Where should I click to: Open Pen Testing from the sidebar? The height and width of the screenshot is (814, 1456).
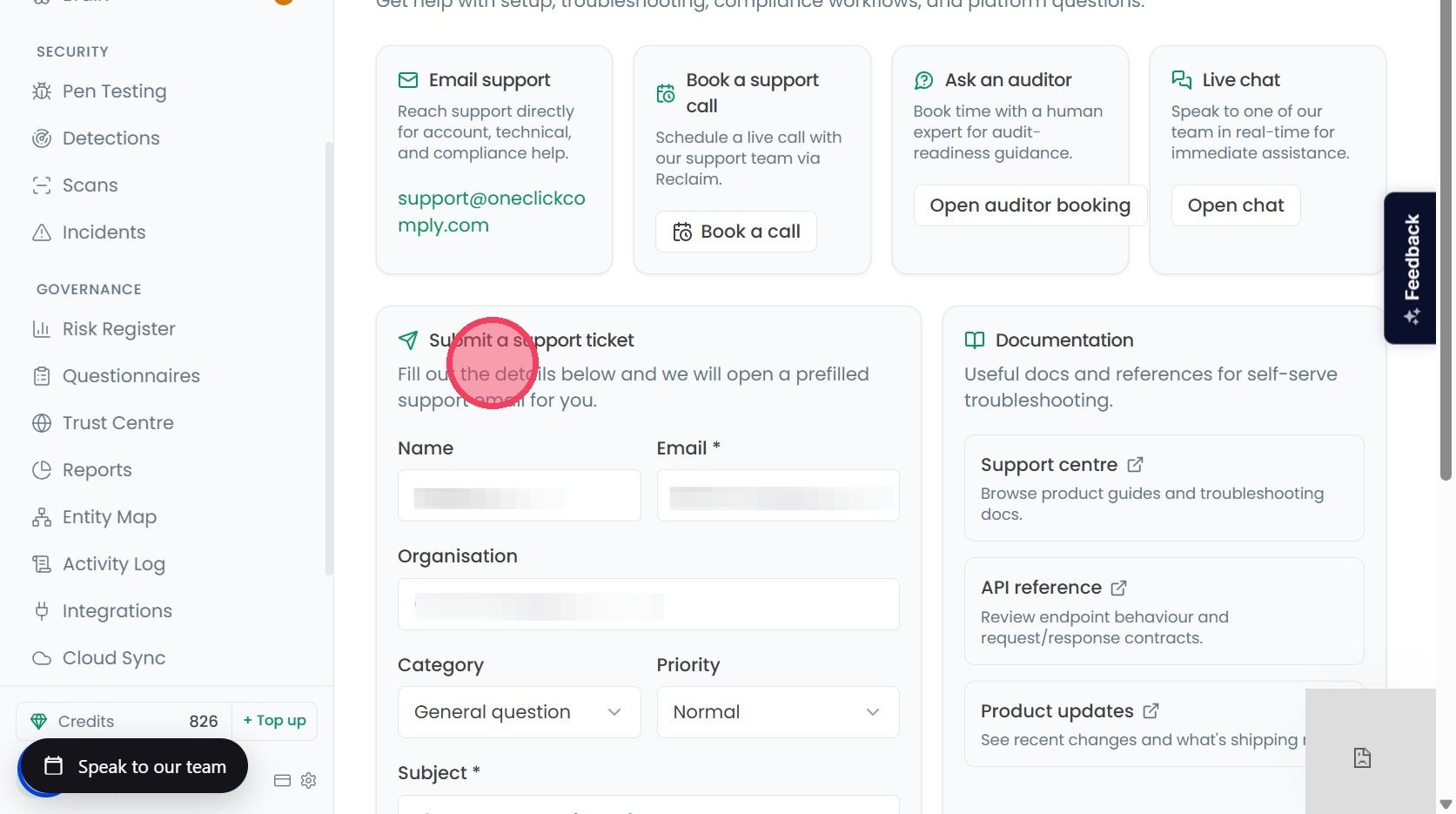tap(114, 91)
